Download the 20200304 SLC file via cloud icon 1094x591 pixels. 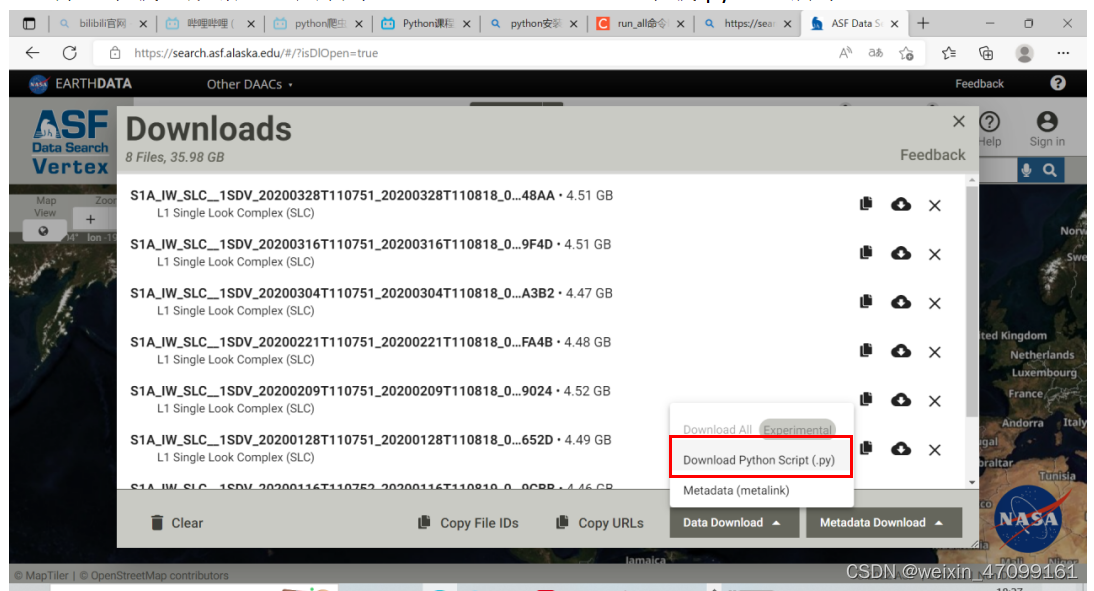(901, 302)
